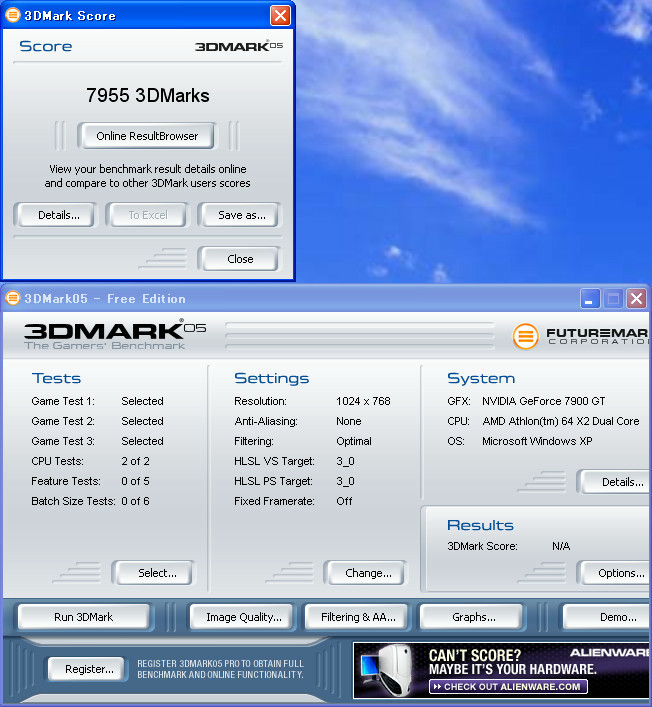The width and height of the screenshot is (652, 707).
Task: Click the 3DMark Score N/A value
Action: [x=561, y=546]
